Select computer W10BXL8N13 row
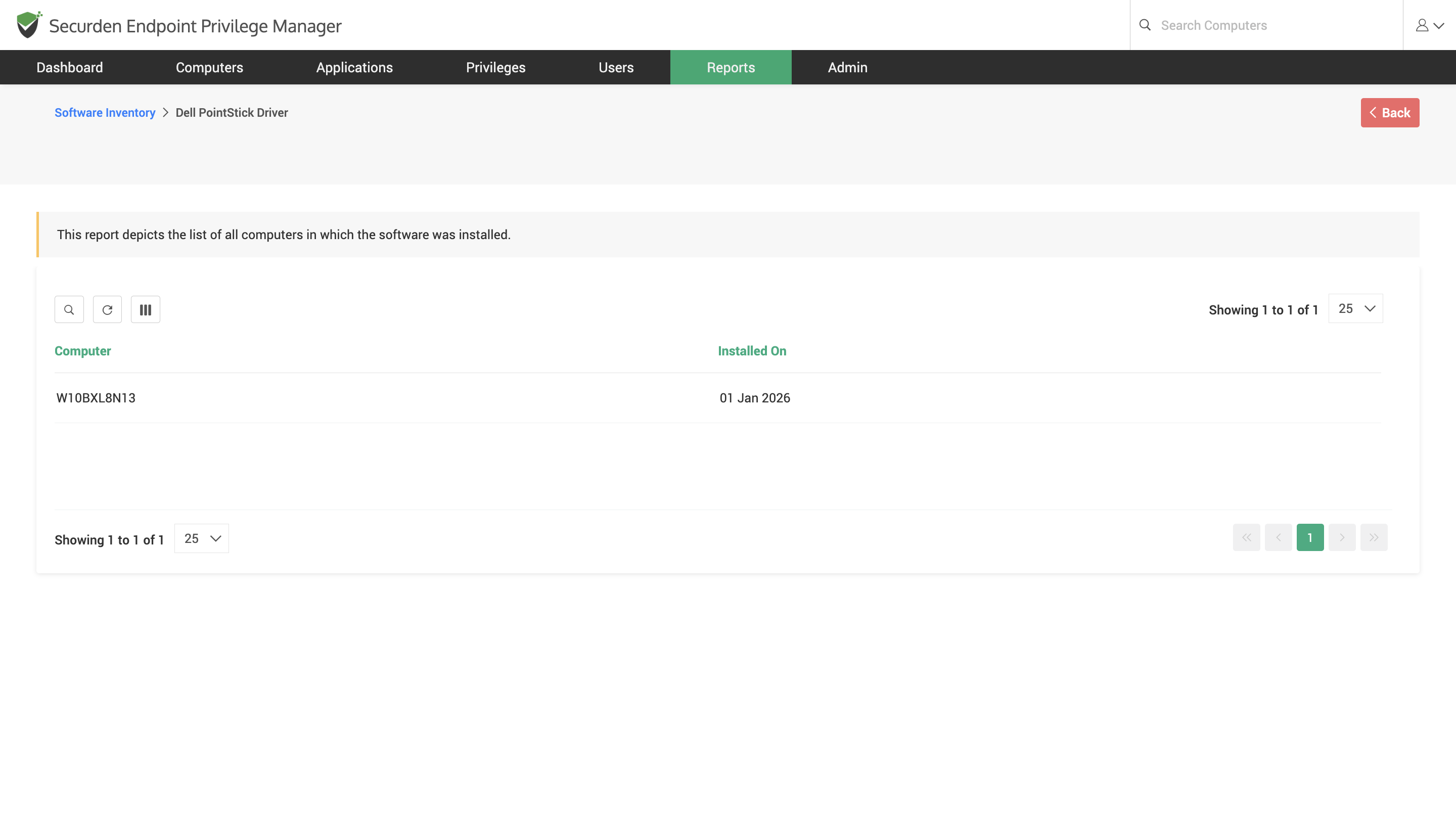The height and width of the screenshot is (821, 1456). [x=718, y=398]
